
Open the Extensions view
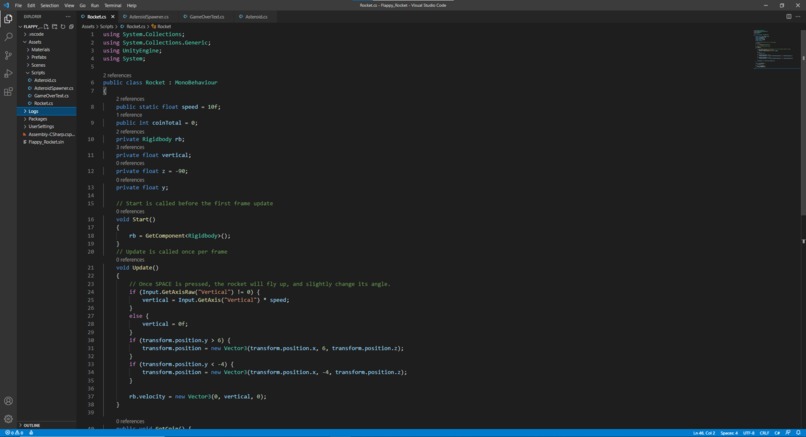pos(8,92)
